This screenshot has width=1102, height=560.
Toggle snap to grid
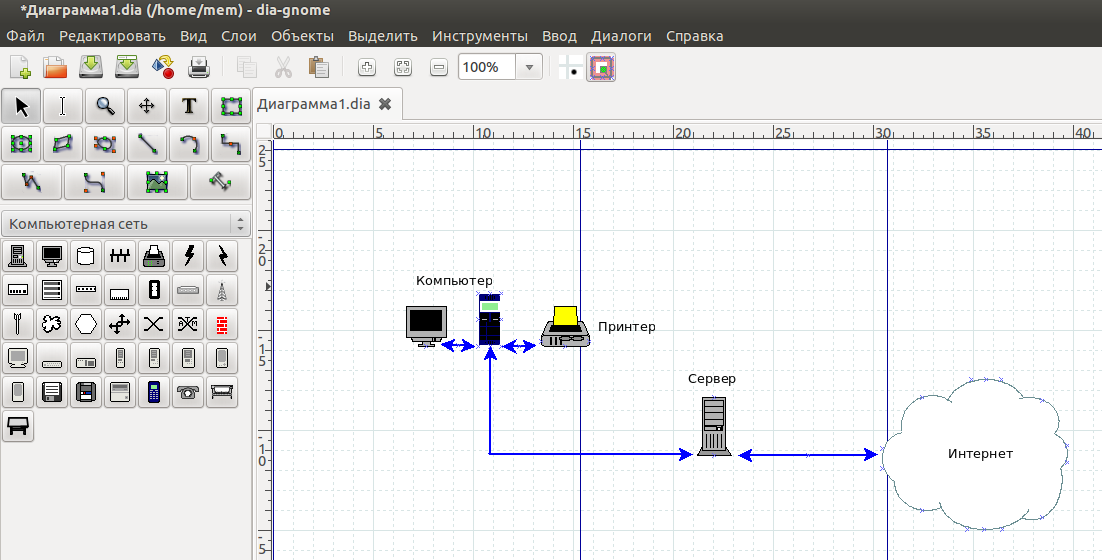571,67
